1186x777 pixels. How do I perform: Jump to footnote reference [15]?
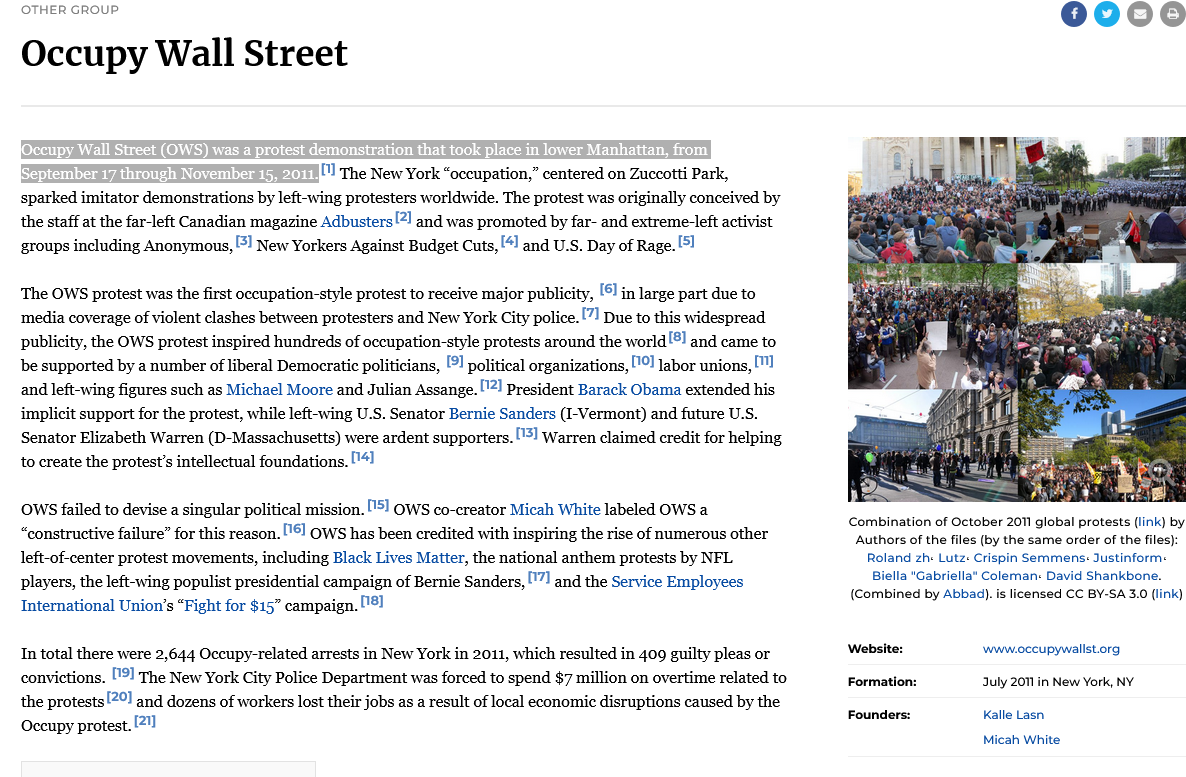coord(378,505)
